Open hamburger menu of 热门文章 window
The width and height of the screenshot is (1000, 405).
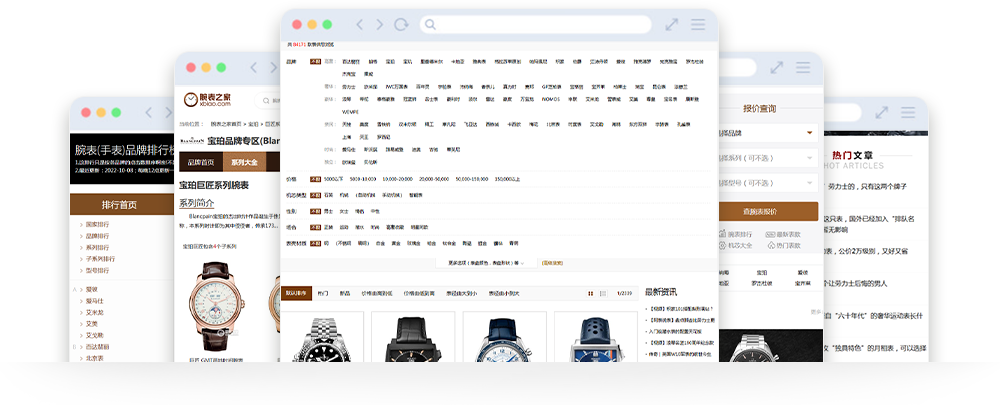[x=908, y=112]
